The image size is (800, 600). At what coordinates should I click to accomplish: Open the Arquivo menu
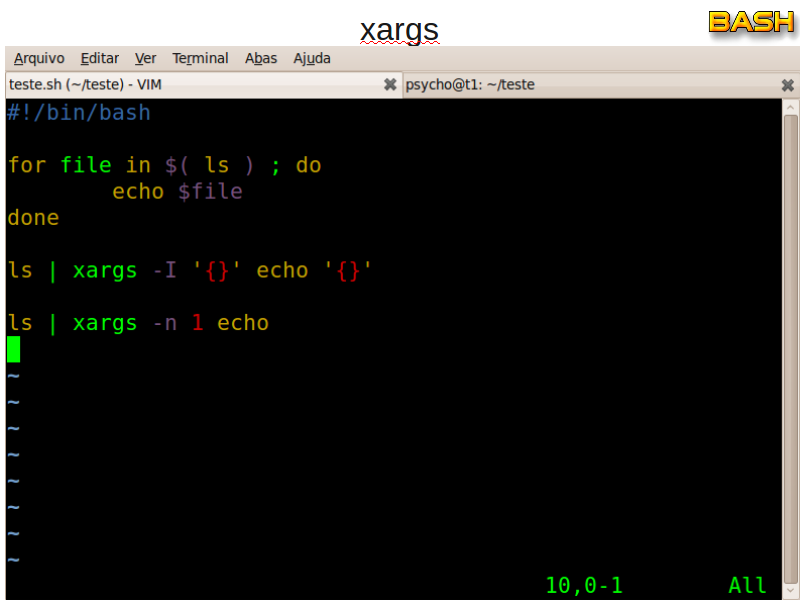[x=39, y=58]
